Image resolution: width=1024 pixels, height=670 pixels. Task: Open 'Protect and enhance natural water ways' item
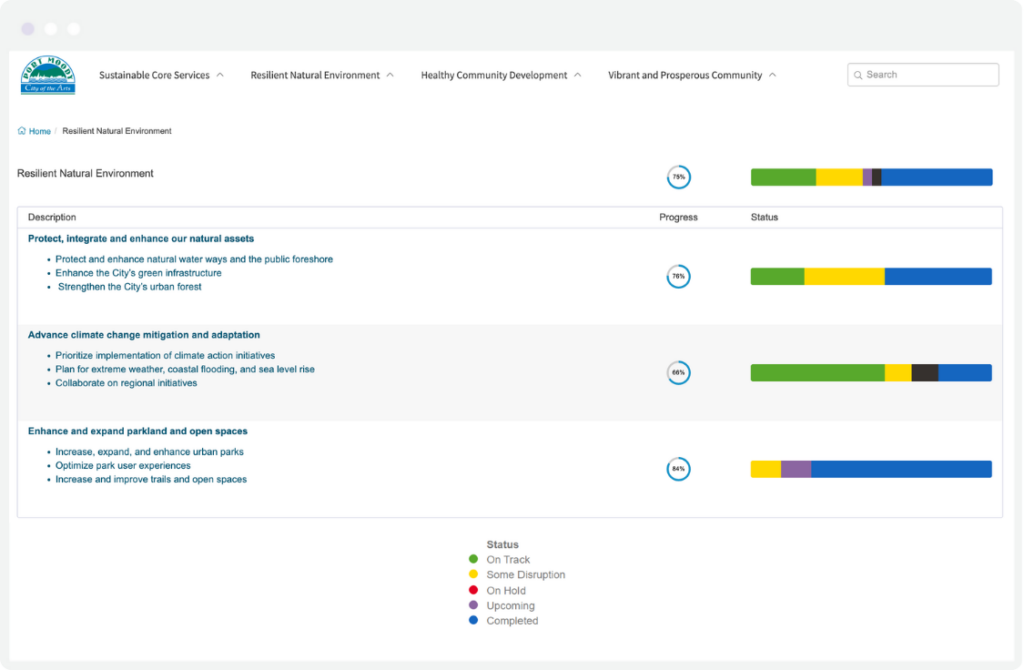tap(194, 259)
